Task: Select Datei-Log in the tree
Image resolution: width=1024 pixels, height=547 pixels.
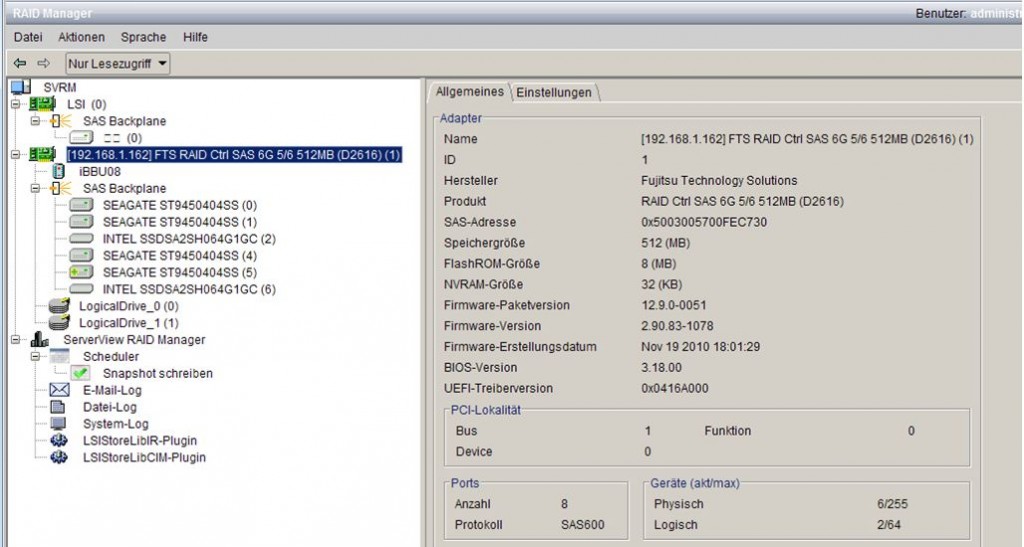Action: click(110, 407)
